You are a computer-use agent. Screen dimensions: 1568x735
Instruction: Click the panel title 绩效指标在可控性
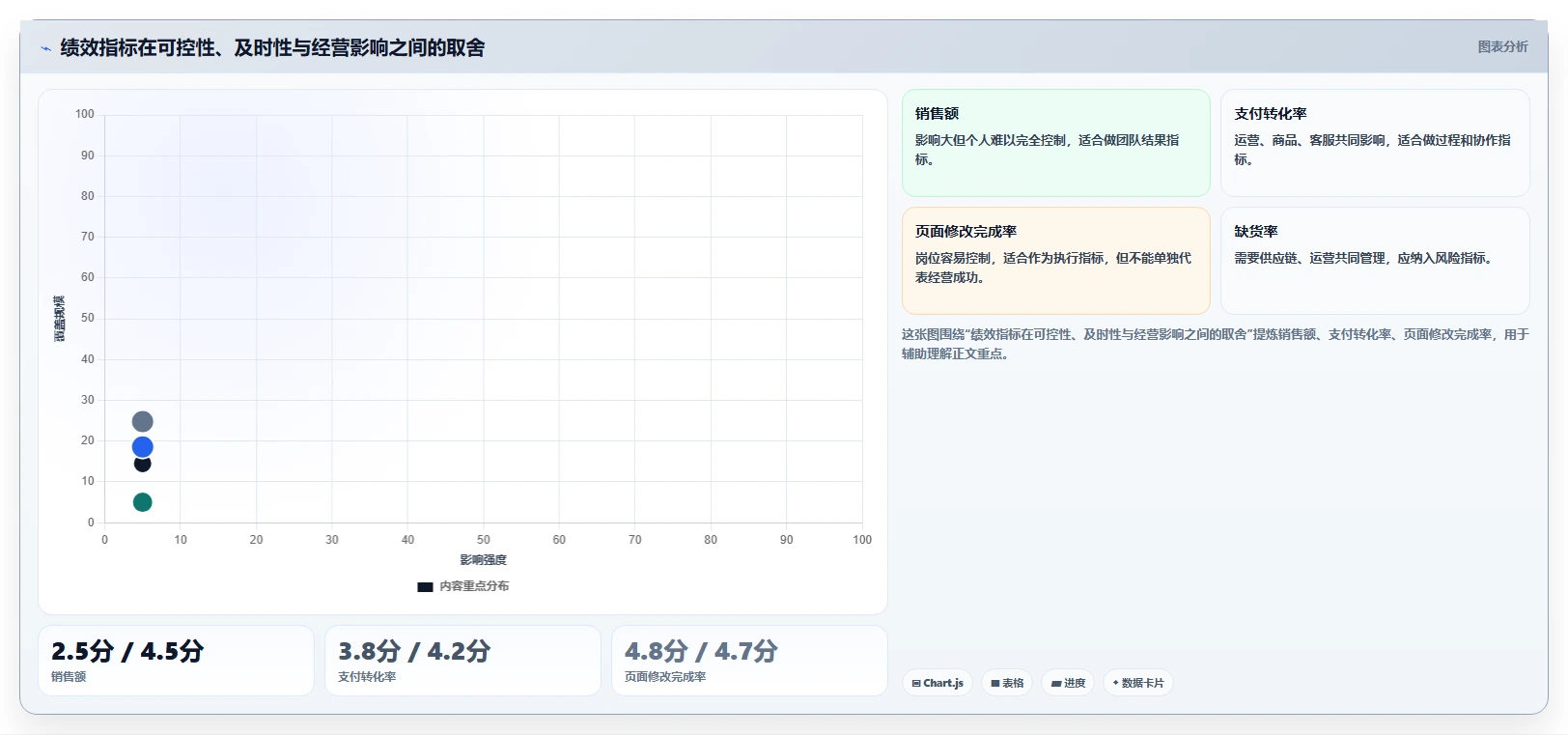[x=272, y=47]
